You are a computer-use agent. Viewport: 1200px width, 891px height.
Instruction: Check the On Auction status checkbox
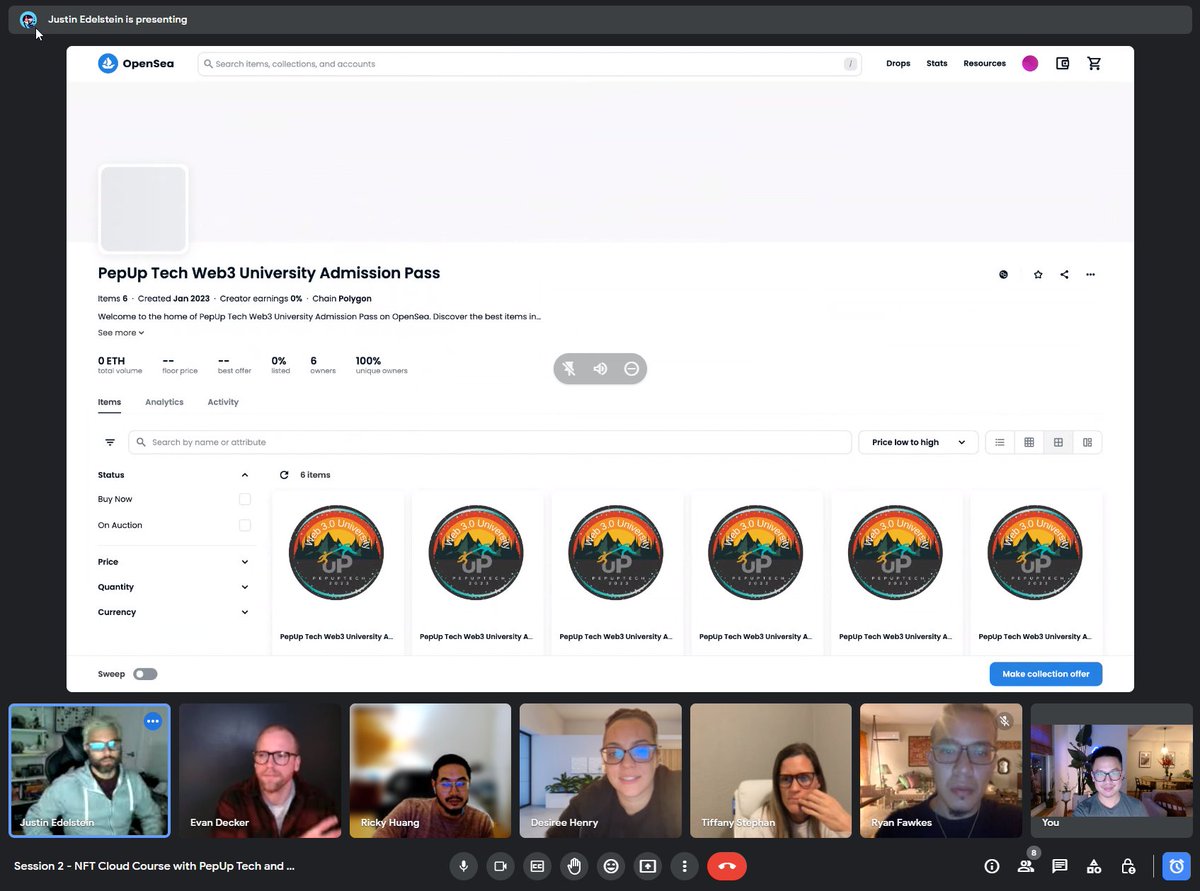click(x=245, y=525)
